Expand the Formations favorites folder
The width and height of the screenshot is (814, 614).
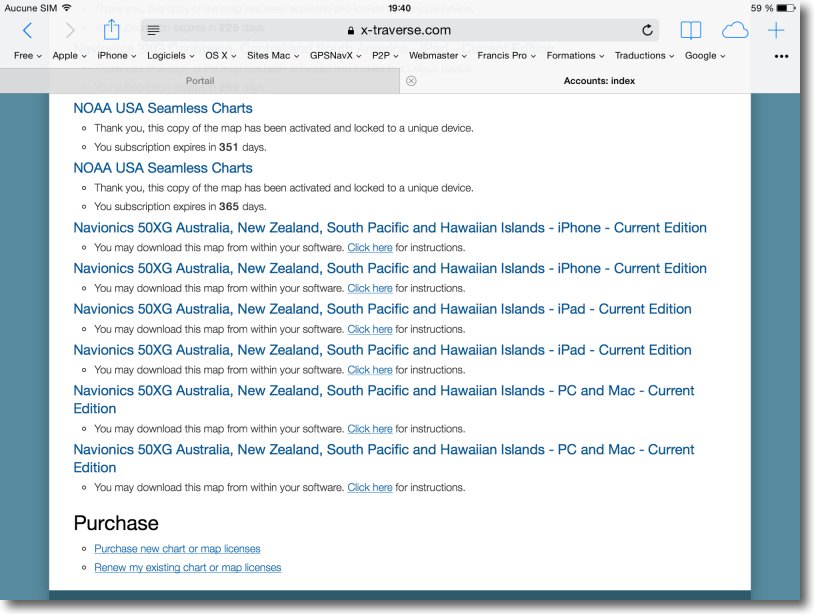point(575,56)
